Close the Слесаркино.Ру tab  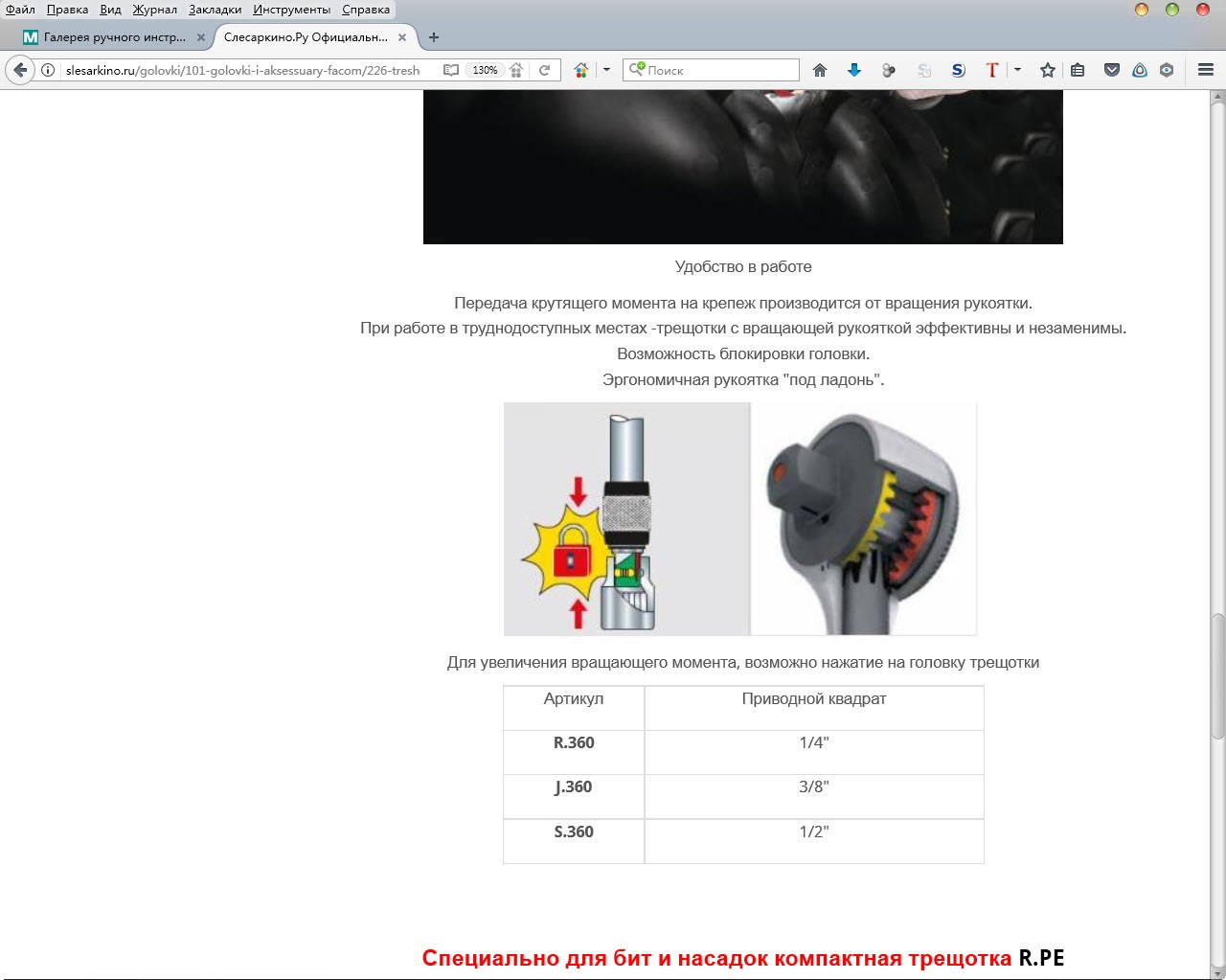tap(402, 37)
